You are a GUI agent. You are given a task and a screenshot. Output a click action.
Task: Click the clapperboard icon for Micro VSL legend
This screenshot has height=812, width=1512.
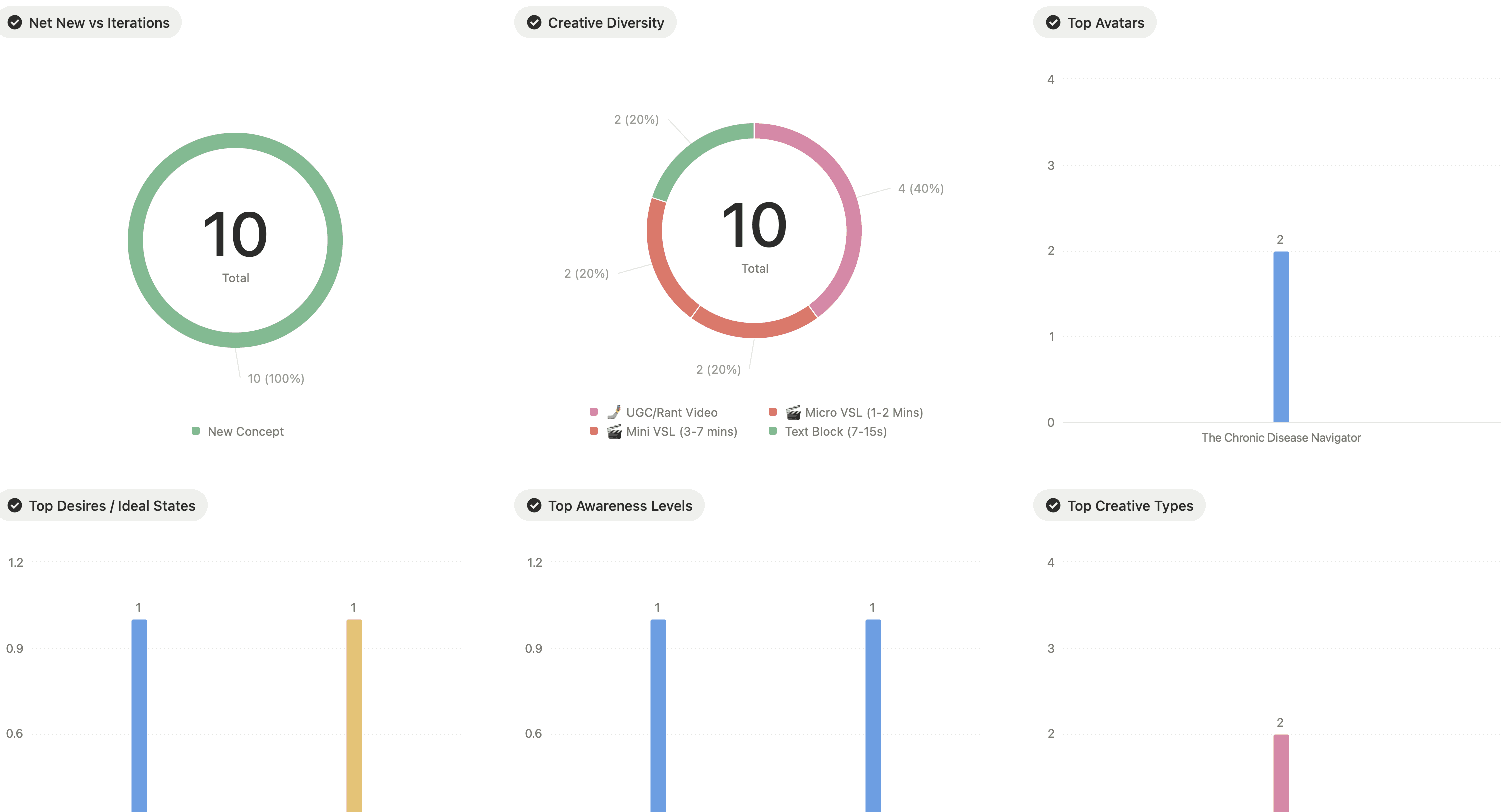[793, 413]
